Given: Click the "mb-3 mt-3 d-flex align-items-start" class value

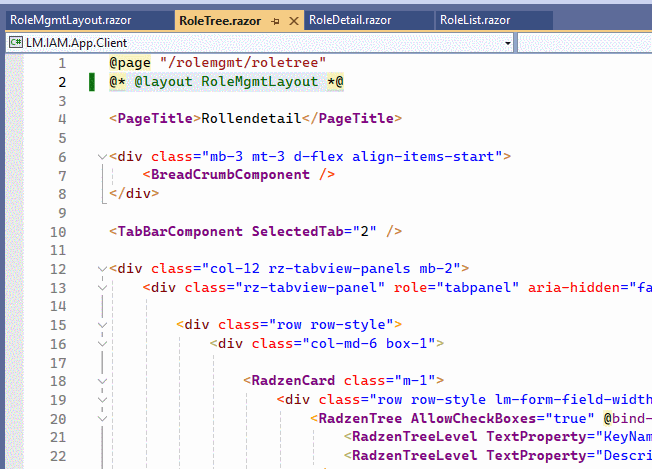Looking at the screenshot, I should click(x=352, y=156).
